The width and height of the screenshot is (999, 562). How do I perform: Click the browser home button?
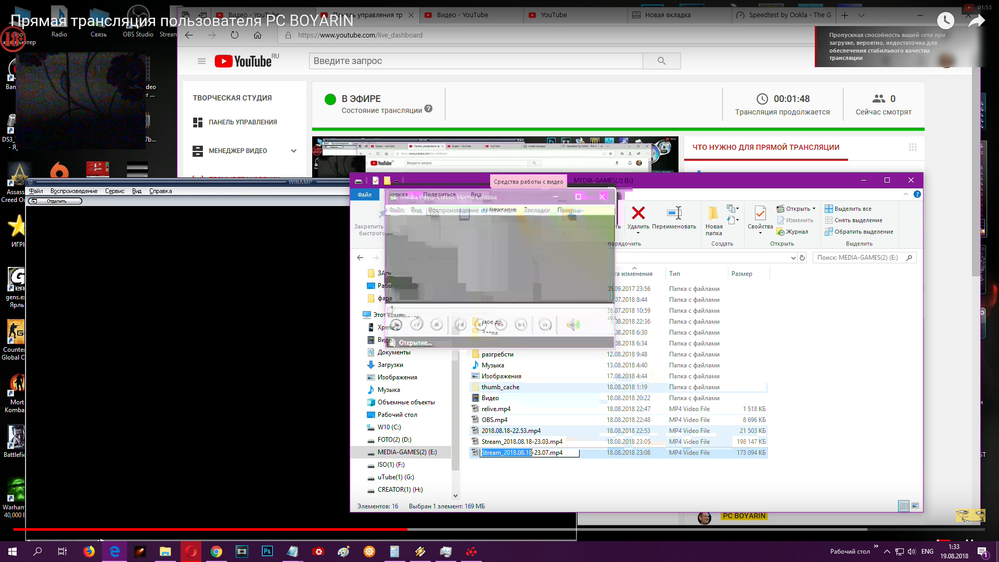coord(257,35)
